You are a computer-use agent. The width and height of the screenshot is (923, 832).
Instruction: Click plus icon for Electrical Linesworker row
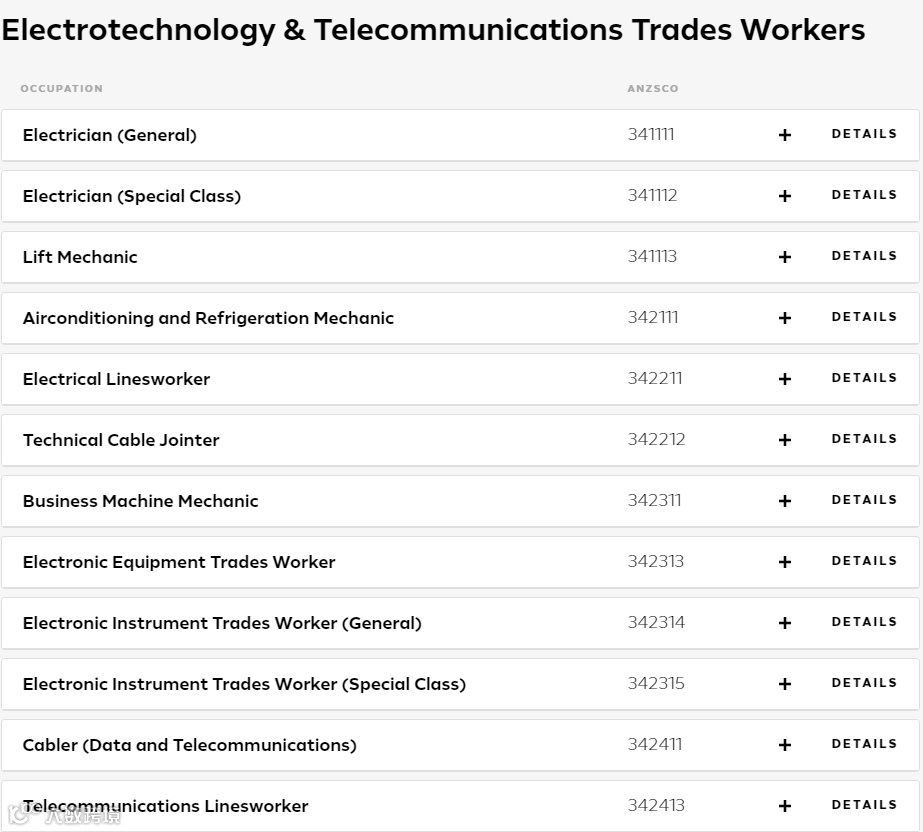point(785,379)
